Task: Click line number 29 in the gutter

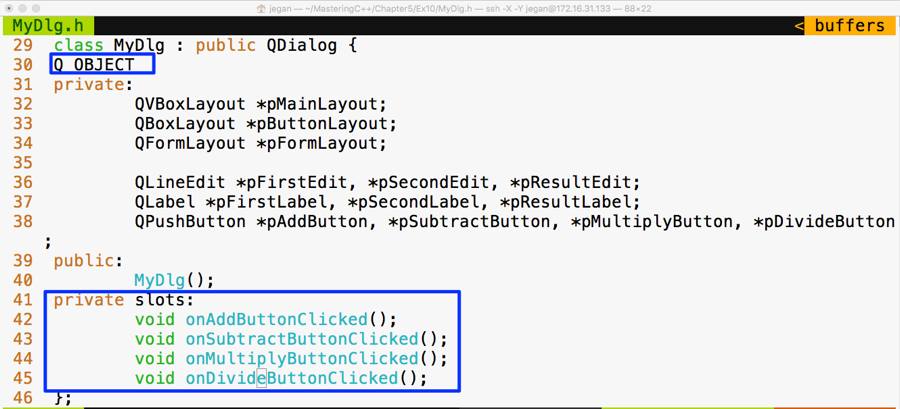Action: pos(23,45)
